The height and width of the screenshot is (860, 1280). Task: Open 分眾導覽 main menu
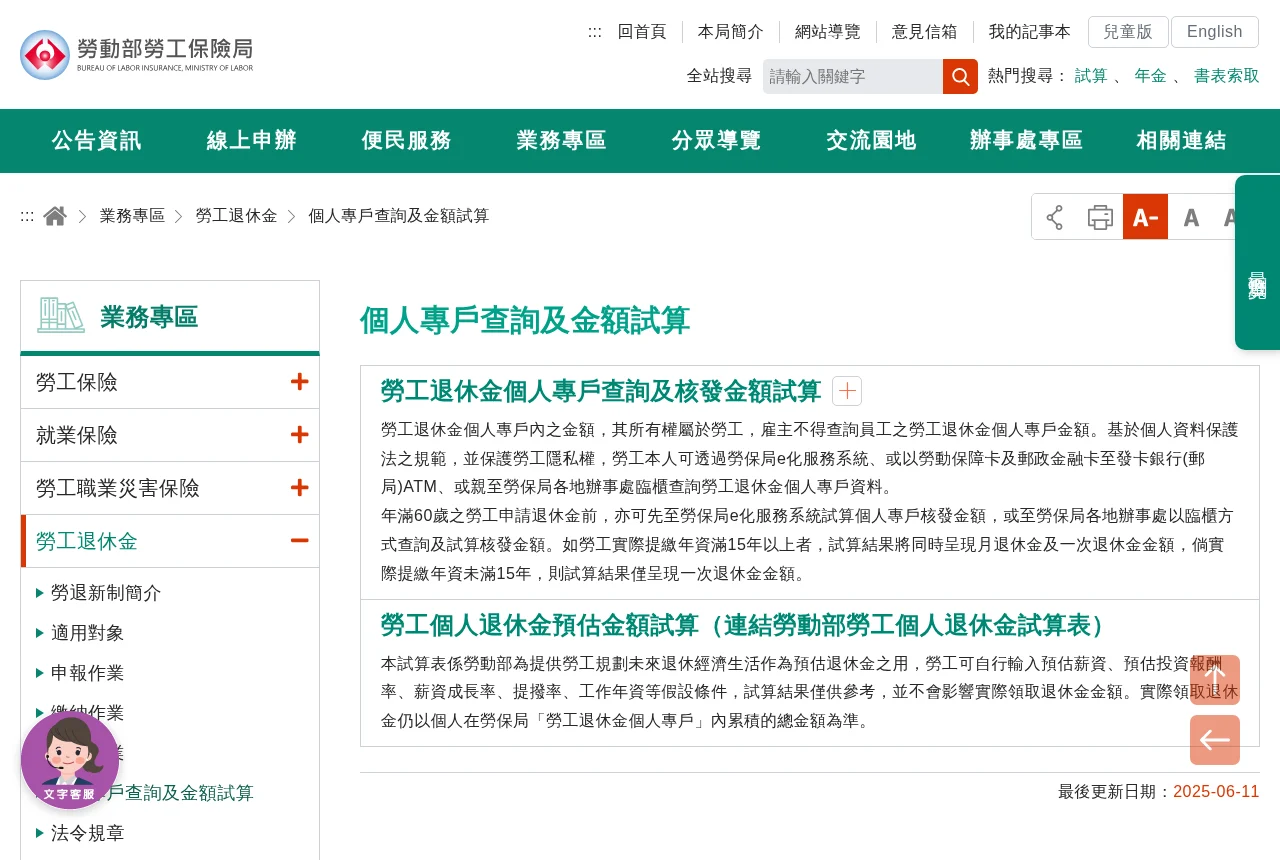point(717,141)
